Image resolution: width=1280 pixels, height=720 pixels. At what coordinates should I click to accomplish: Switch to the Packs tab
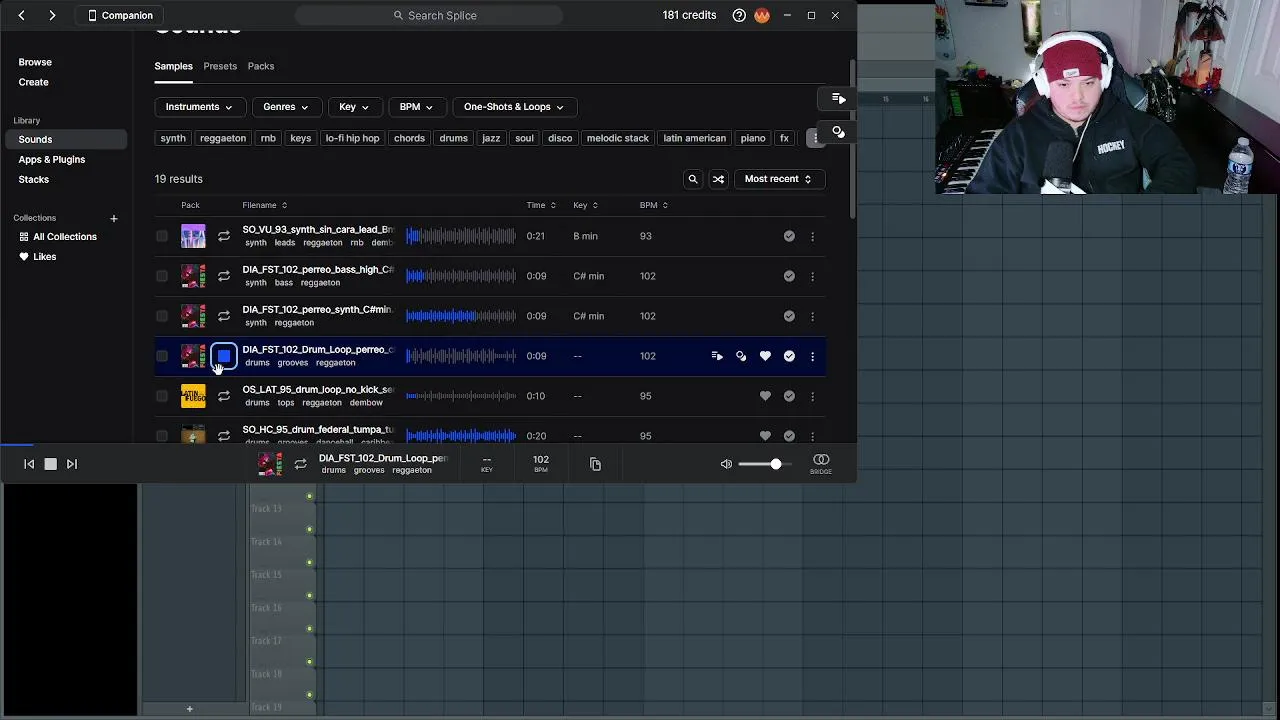click(x=261, y=66)
